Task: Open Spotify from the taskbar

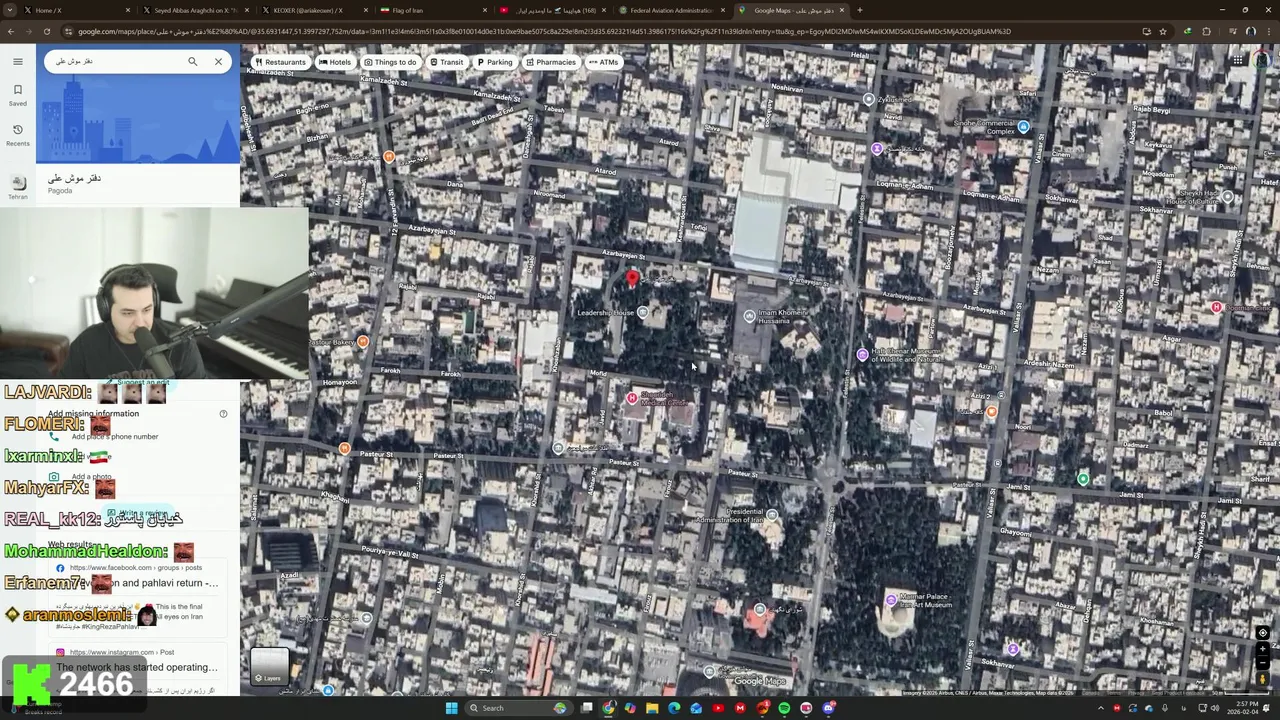Action: [784, 708]
